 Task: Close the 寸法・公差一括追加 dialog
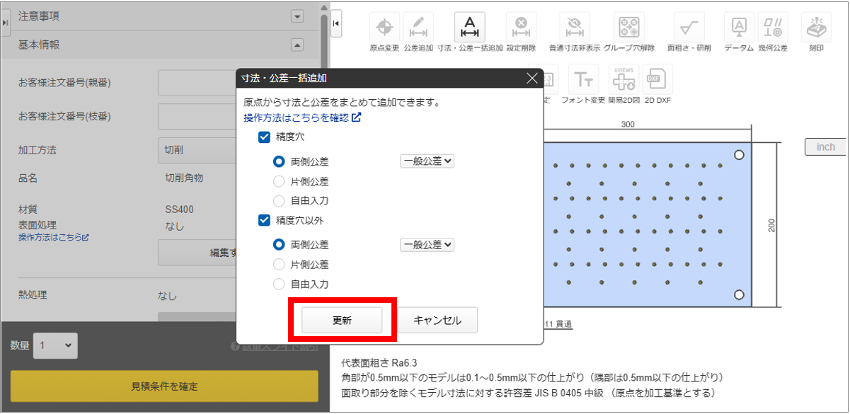click(x=531, y=78)
